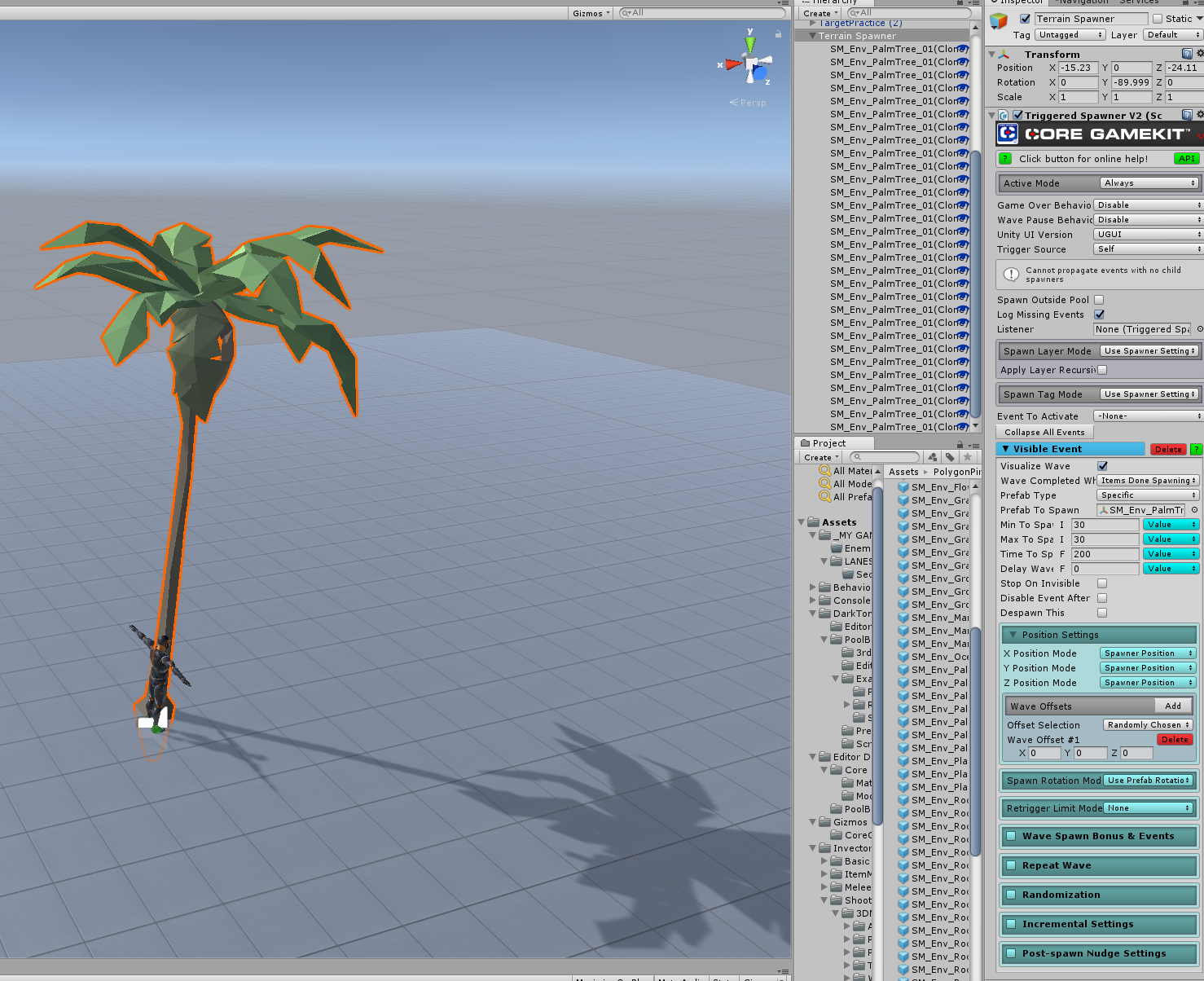Toggle the Project panel lock icon
Screen dimensions: 1204x981
(960, 444)
